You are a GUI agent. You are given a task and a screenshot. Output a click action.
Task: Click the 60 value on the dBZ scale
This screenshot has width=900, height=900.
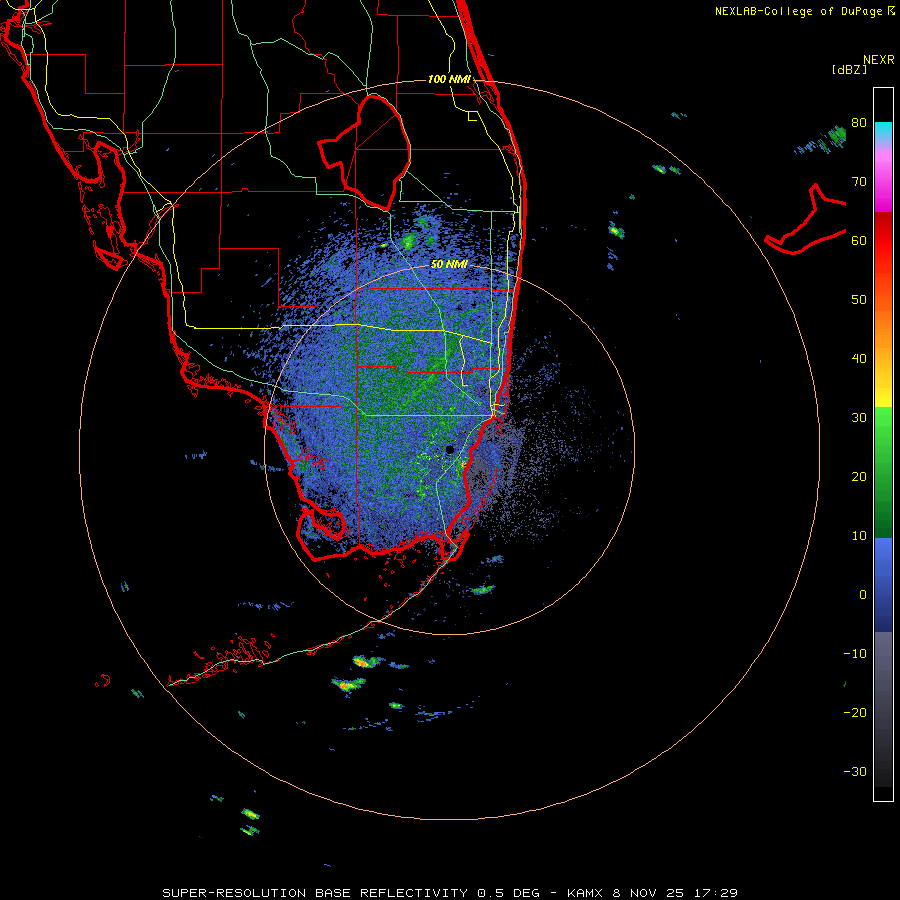859,240
